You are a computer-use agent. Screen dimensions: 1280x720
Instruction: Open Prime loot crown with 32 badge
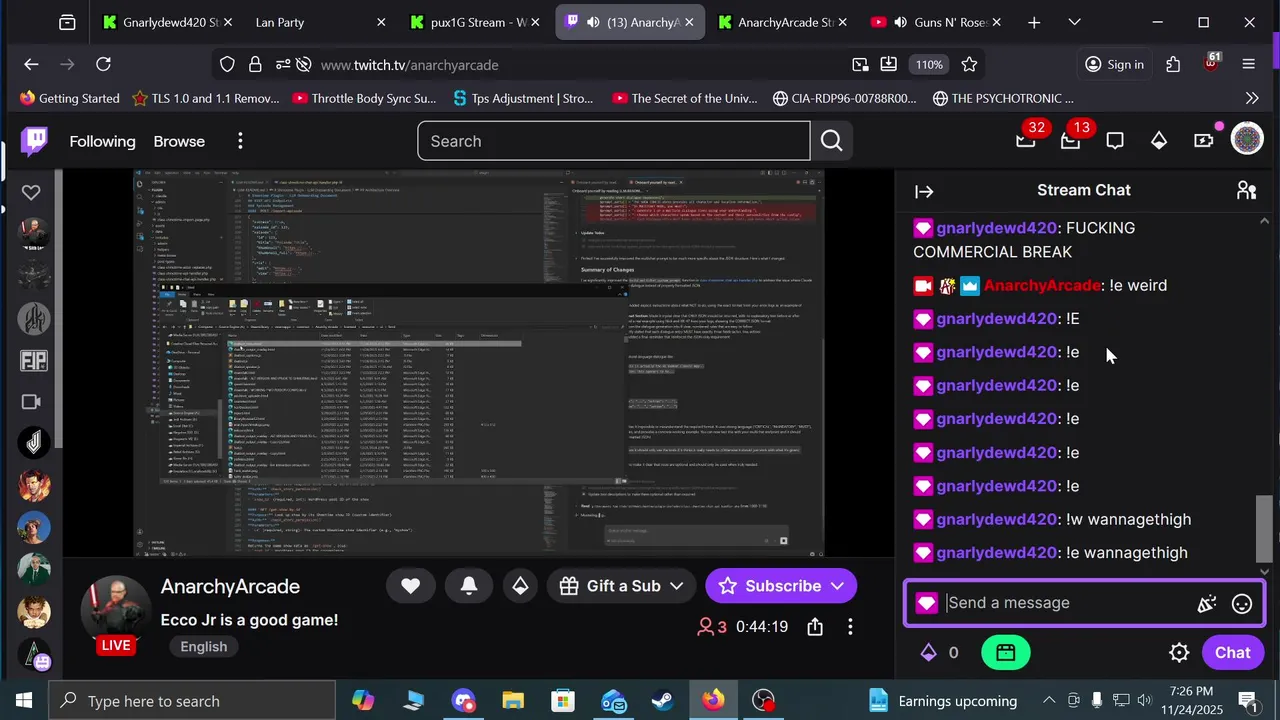tap(1026, 141)
